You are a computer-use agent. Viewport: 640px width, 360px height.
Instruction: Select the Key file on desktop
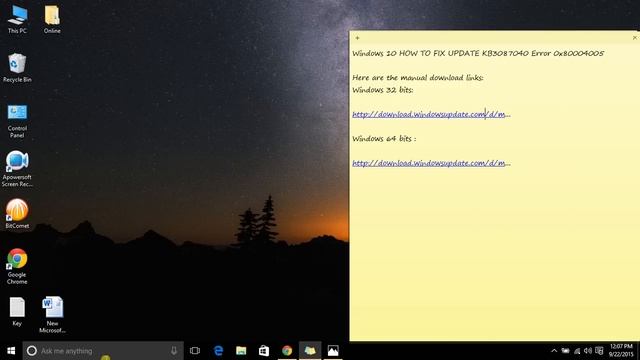pos(17,311)
